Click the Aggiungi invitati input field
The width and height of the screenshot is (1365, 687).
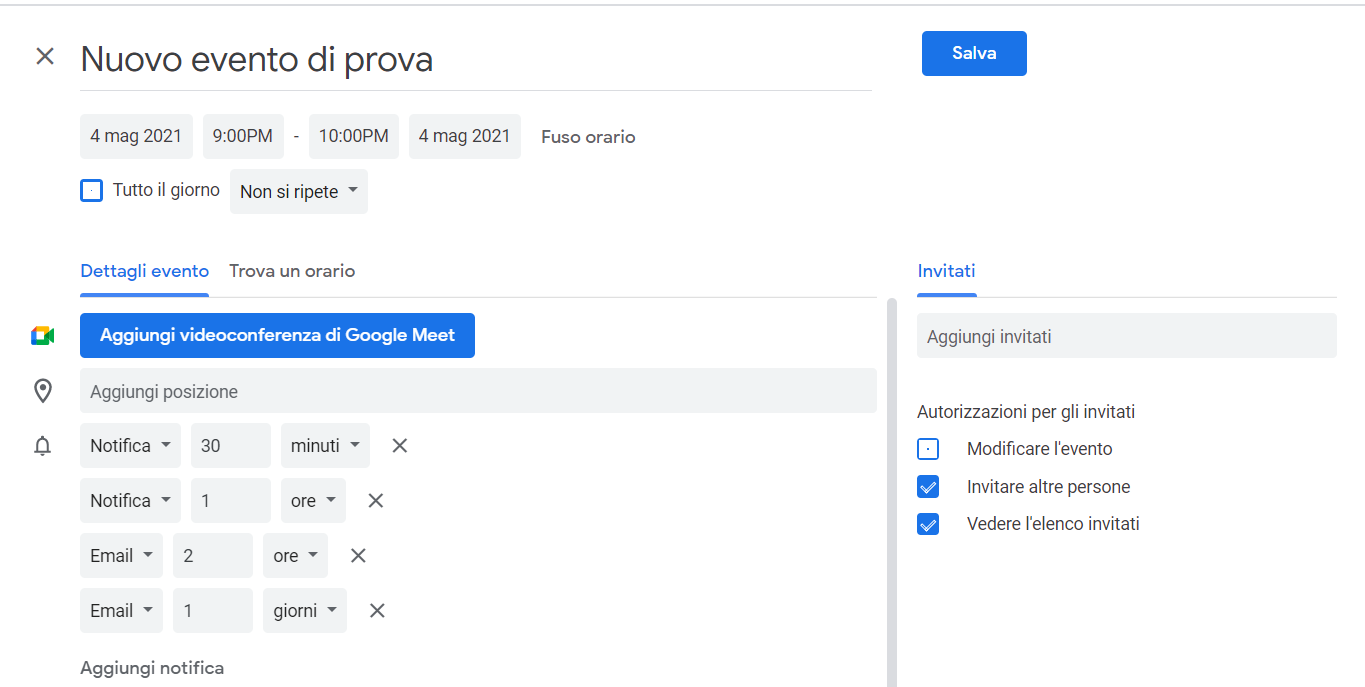click(1126, 337)
